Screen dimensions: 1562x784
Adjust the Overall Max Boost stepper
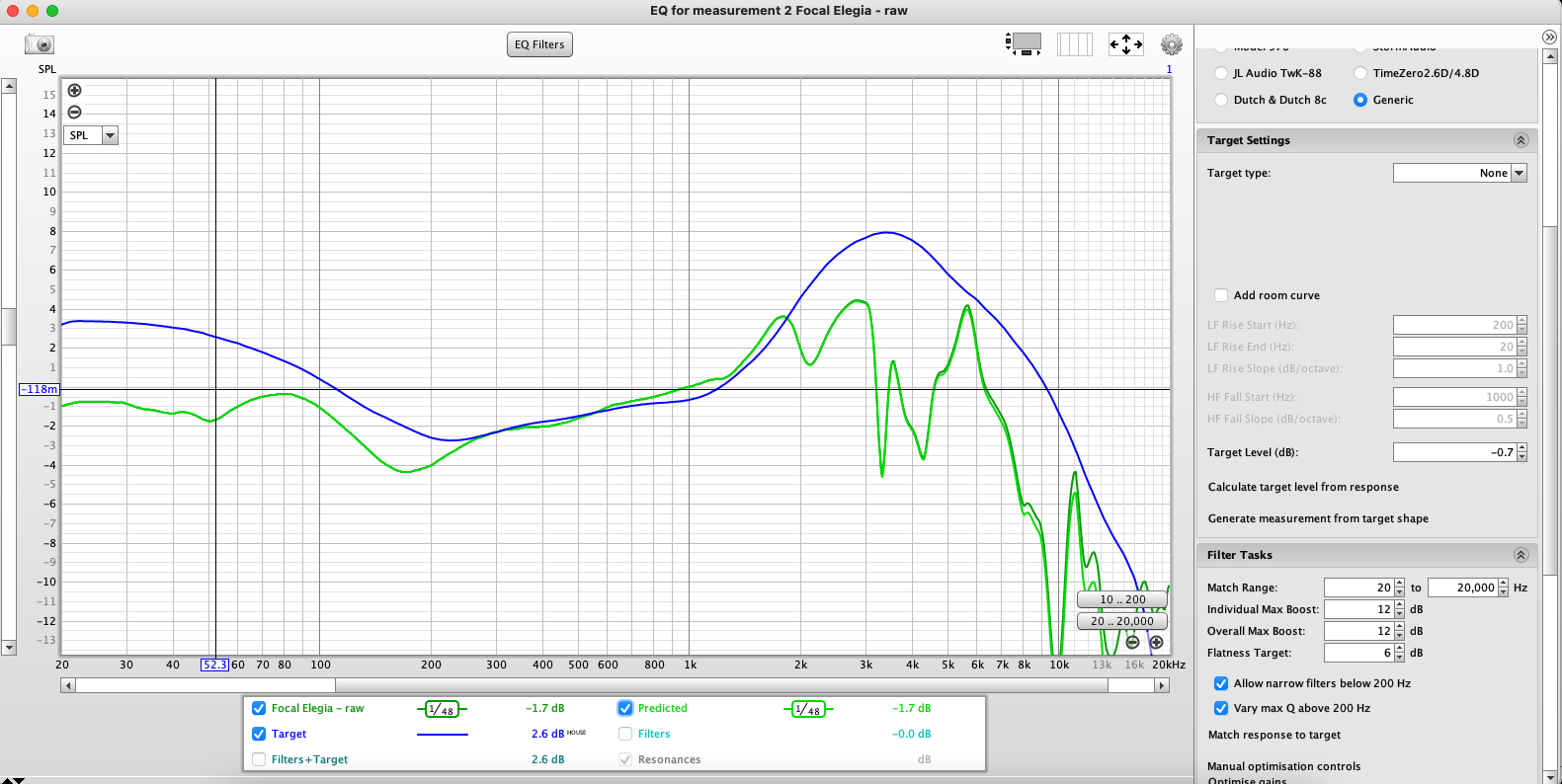tap(1399, 631)
